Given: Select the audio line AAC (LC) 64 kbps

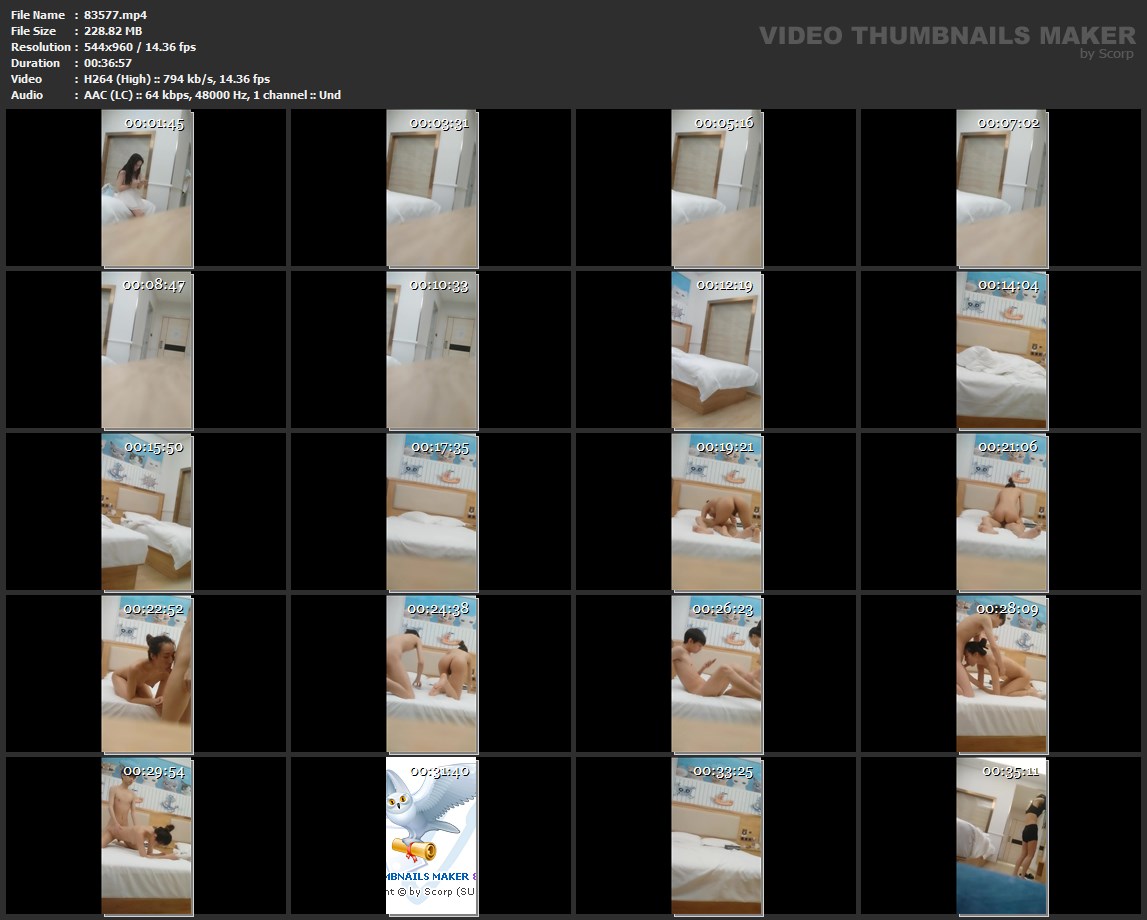Looking at the screenshot, I should pos(212,95).
